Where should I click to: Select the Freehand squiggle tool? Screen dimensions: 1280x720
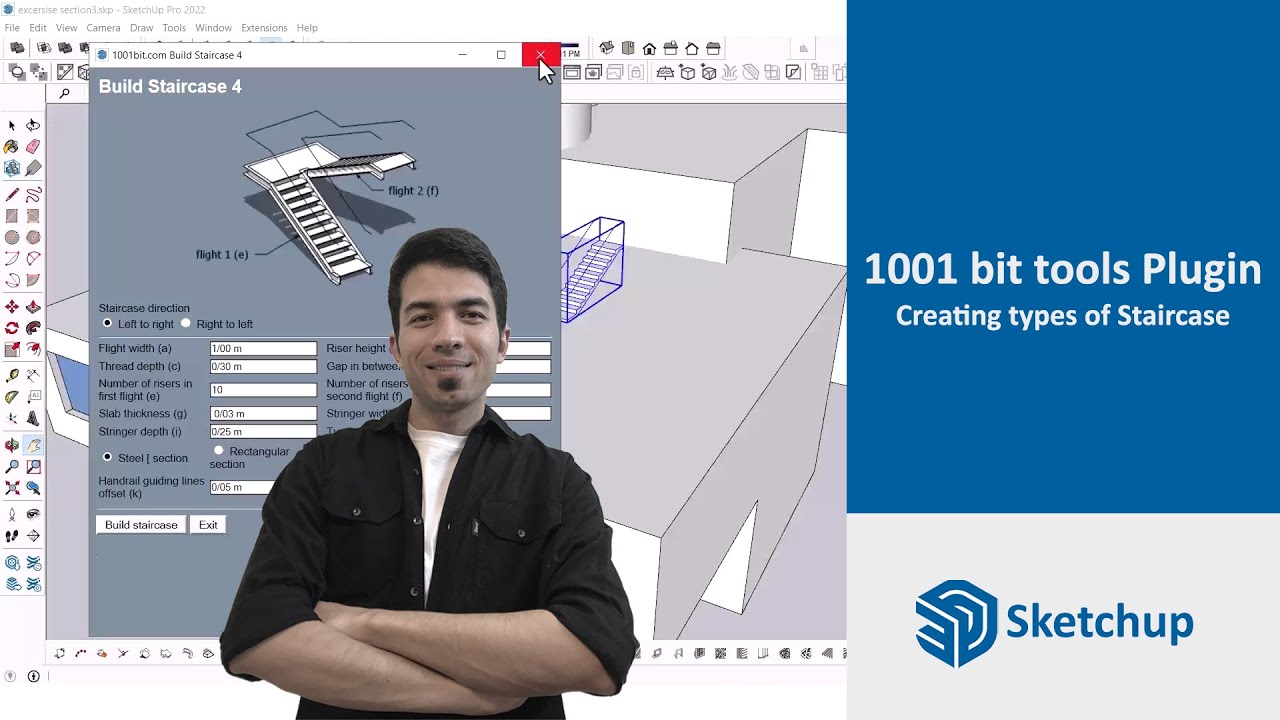[x=33, y=195]
